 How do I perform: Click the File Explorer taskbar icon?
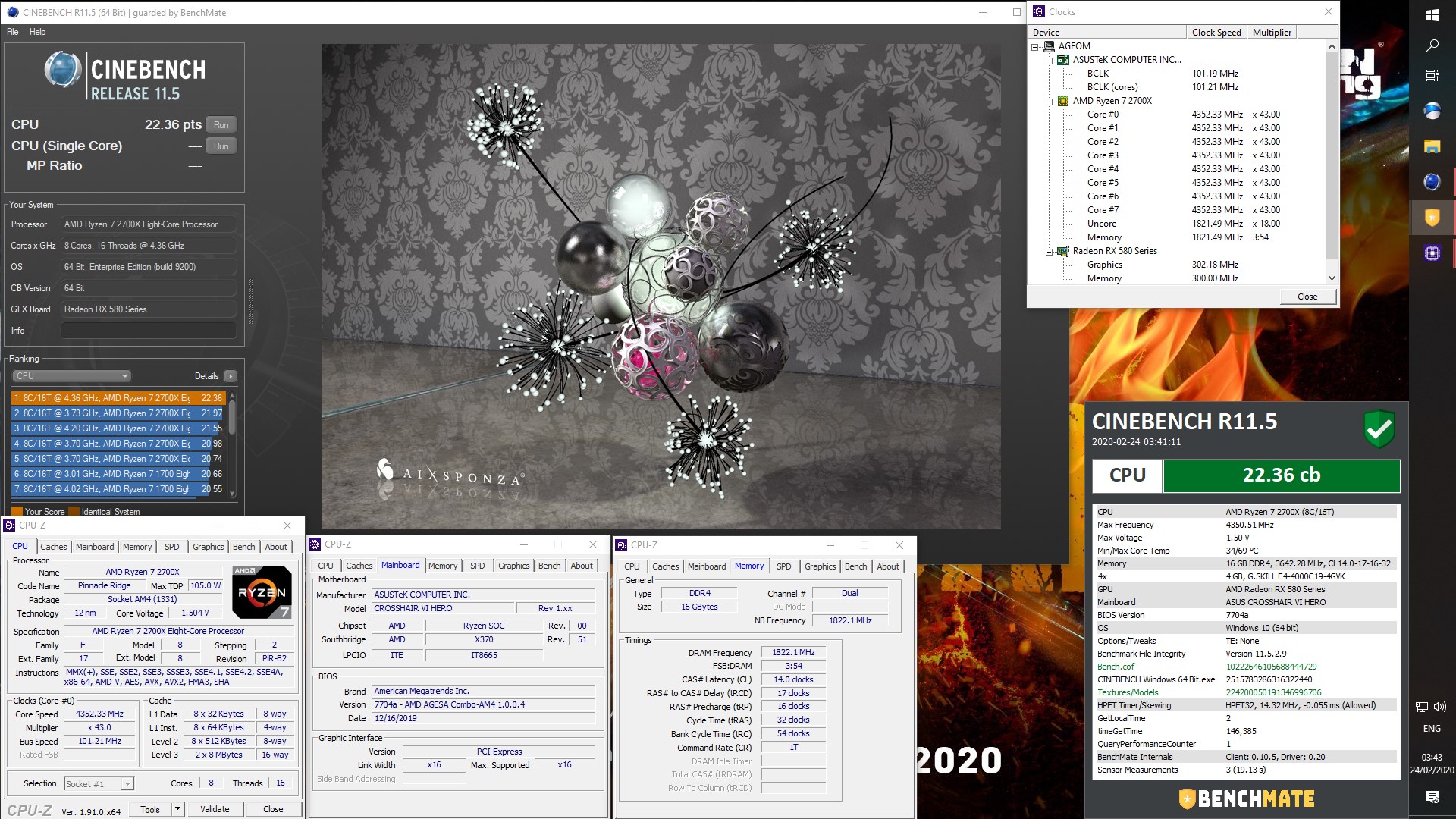[x=1432, y=146]
